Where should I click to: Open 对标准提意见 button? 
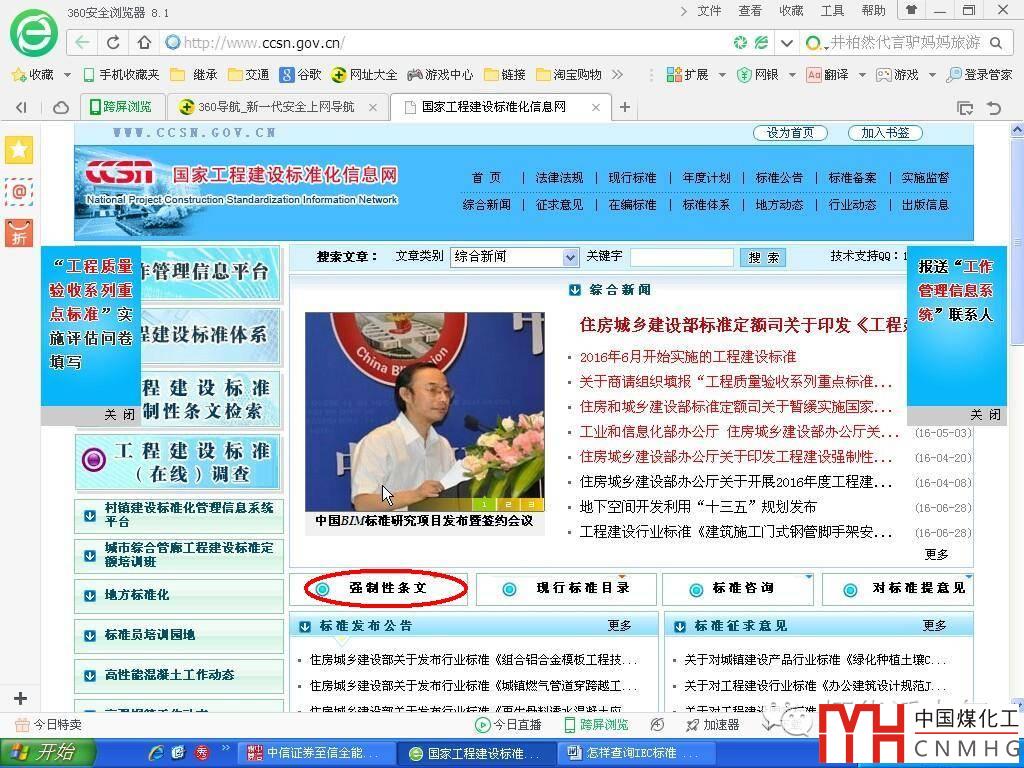click(x=898, y=588)
